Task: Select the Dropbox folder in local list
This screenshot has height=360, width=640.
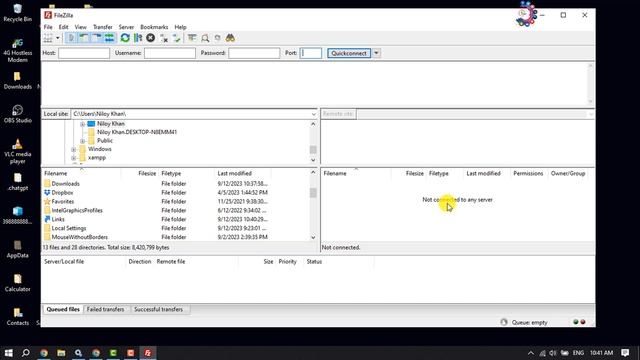Action: pos(62,192)
